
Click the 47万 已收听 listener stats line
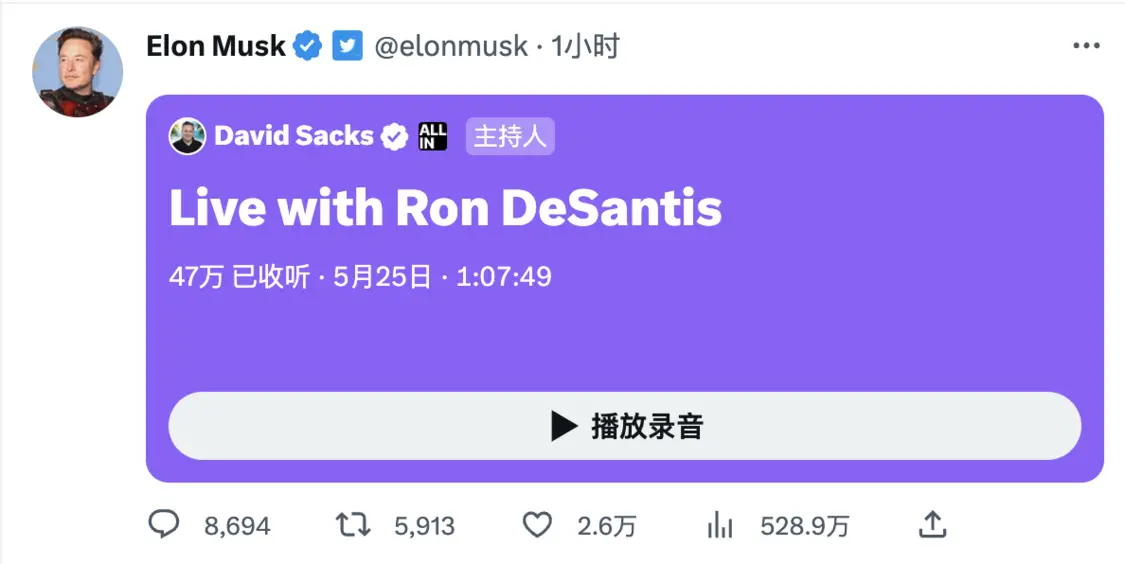[360, 277]
